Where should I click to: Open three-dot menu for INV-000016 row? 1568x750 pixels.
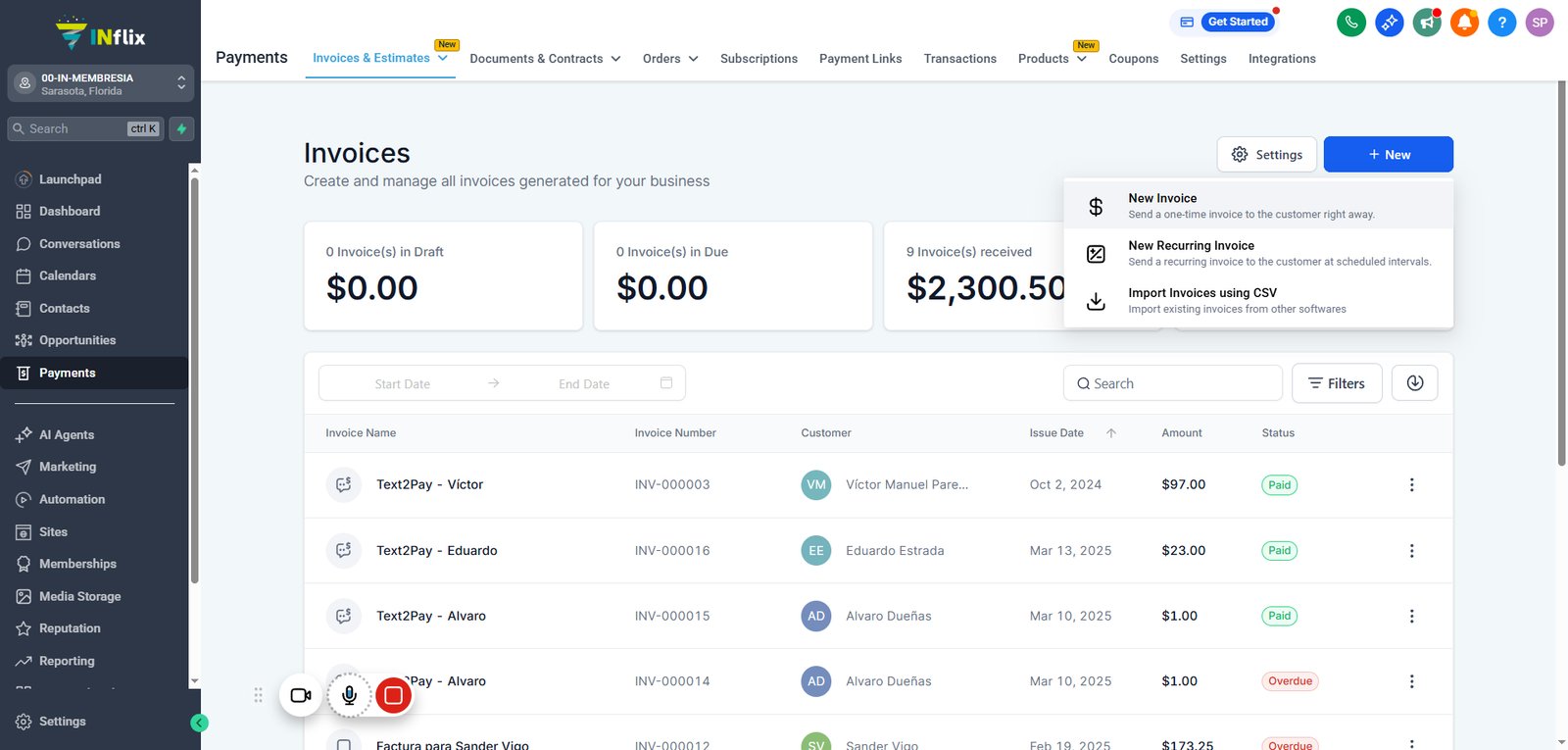pyautogui.click(x=1411, y=551)
